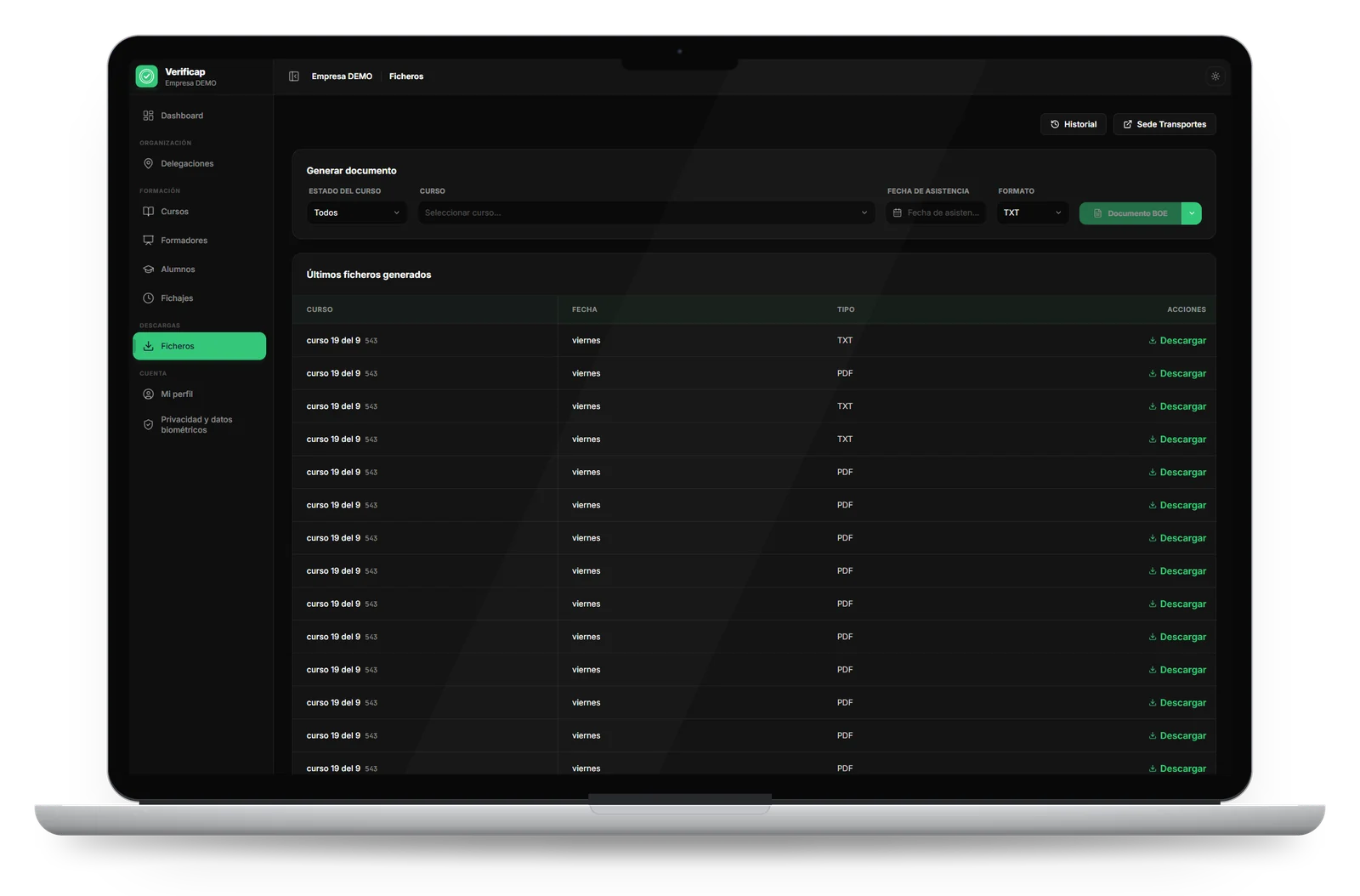The height and width of the screenshot is (896, 1360).
Task: Open the Formato dropdown showing TXT
Action: click(1033, 213)
